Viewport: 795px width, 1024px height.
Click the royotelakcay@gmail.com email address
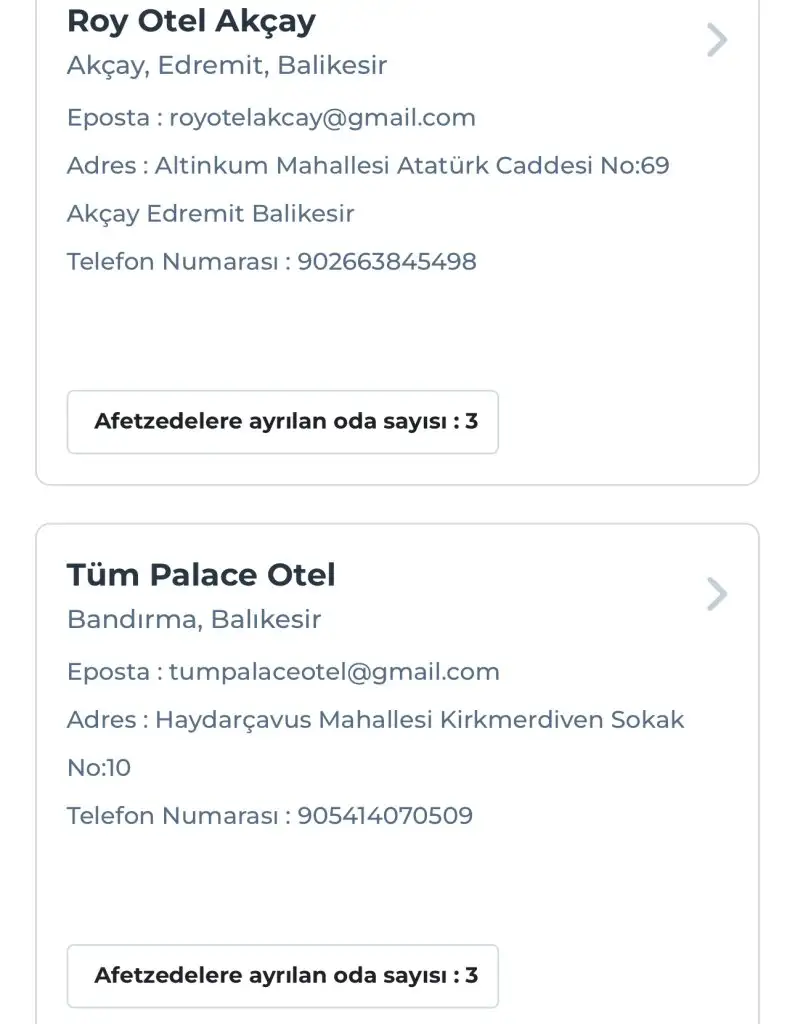pos(322,118)
